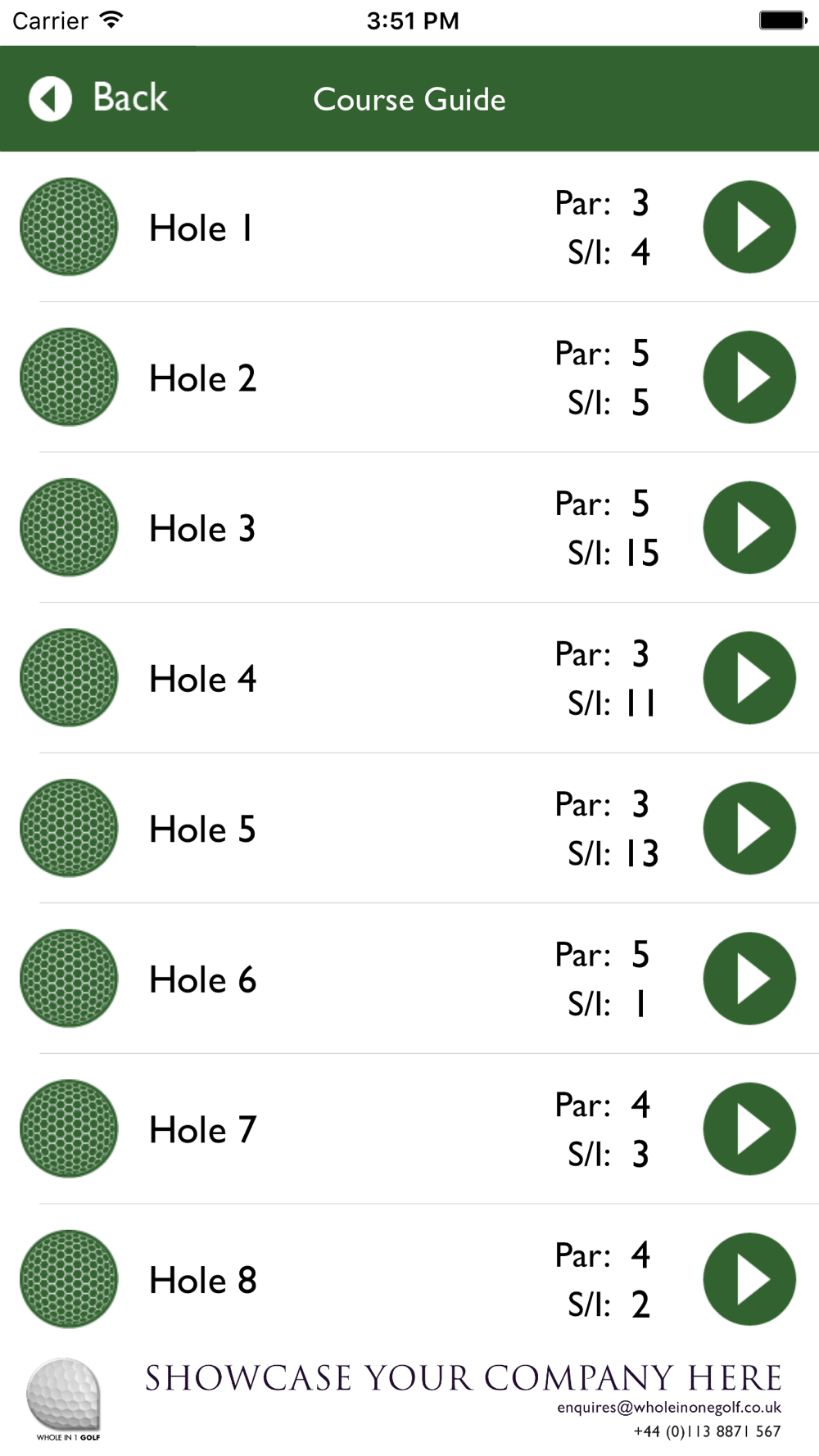819x1456 pixels.
Task: Tap the Hole 8 text label
Action: coord(202,1280)
